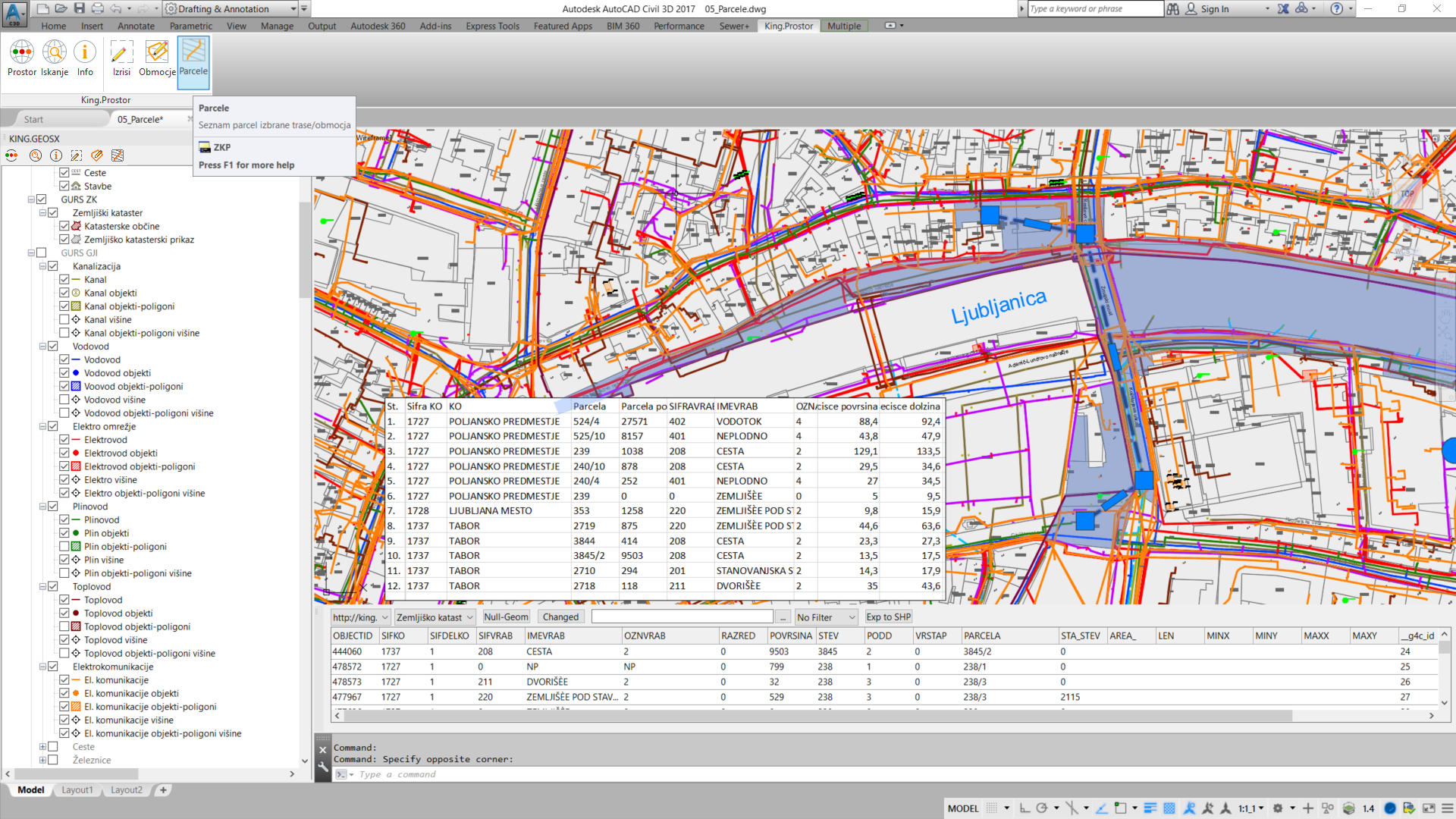Click the Plot printer icon

(x=98, y=8)
